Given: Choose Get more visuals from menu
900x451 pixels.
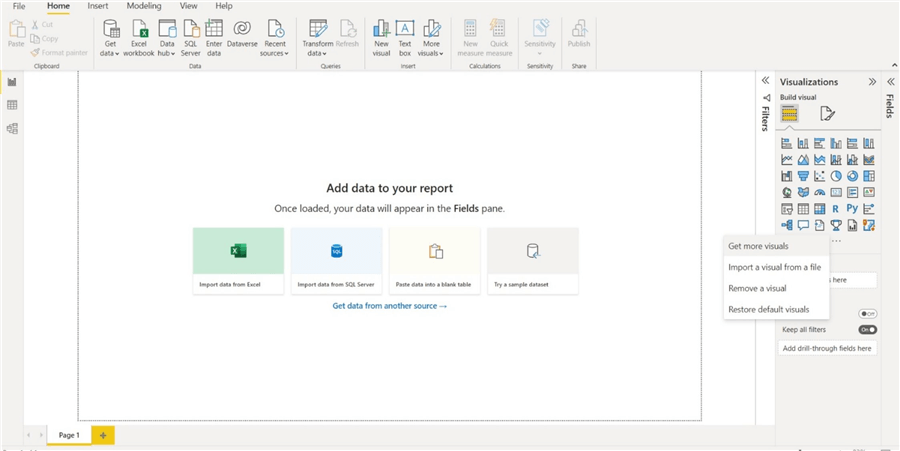Looking at the screenshot, I should tap(758, 246).
